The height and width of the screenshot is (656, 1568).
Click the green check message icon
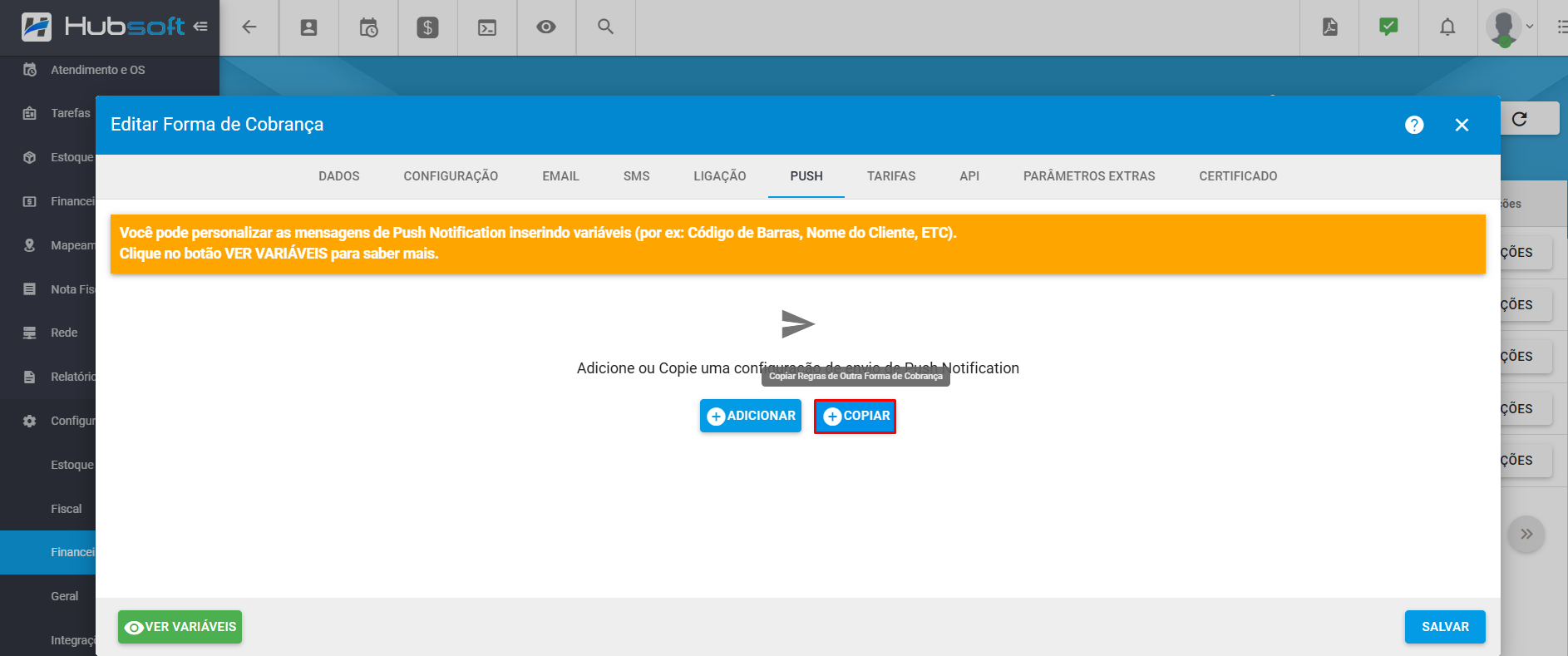[1388, 27]
